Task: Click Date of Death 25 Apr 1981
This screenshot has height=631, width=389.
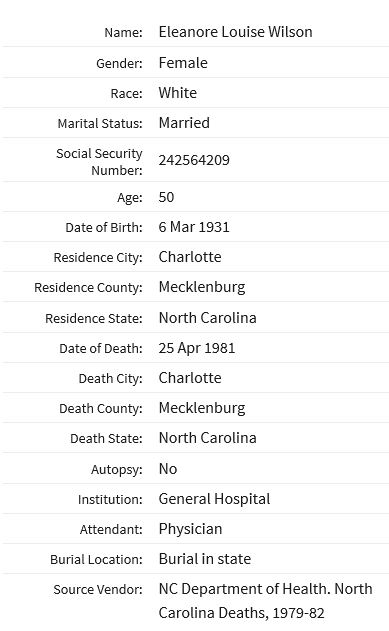Action: 197,348
